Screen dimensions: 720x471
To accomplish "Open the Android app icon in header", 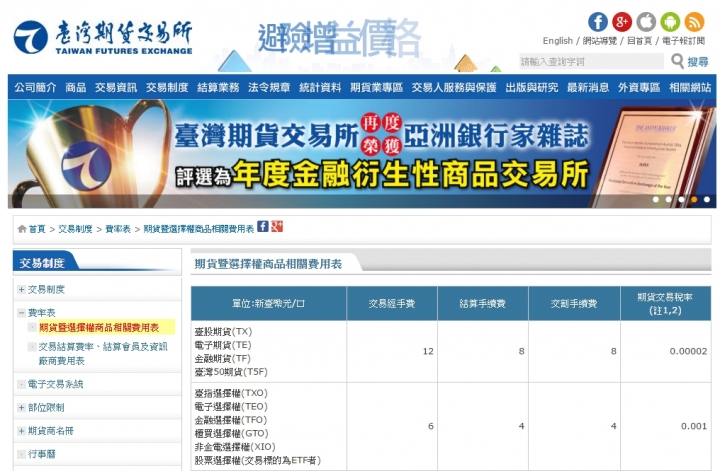I will click(x=670, y=22).
